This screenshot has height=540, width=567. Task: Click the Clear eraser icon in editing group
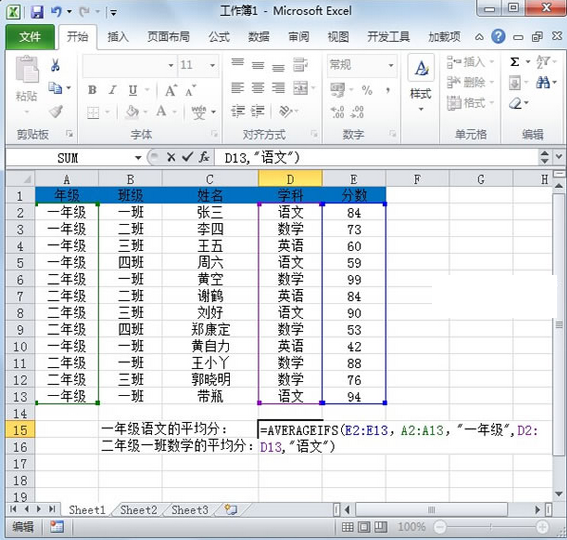point(515,104)
